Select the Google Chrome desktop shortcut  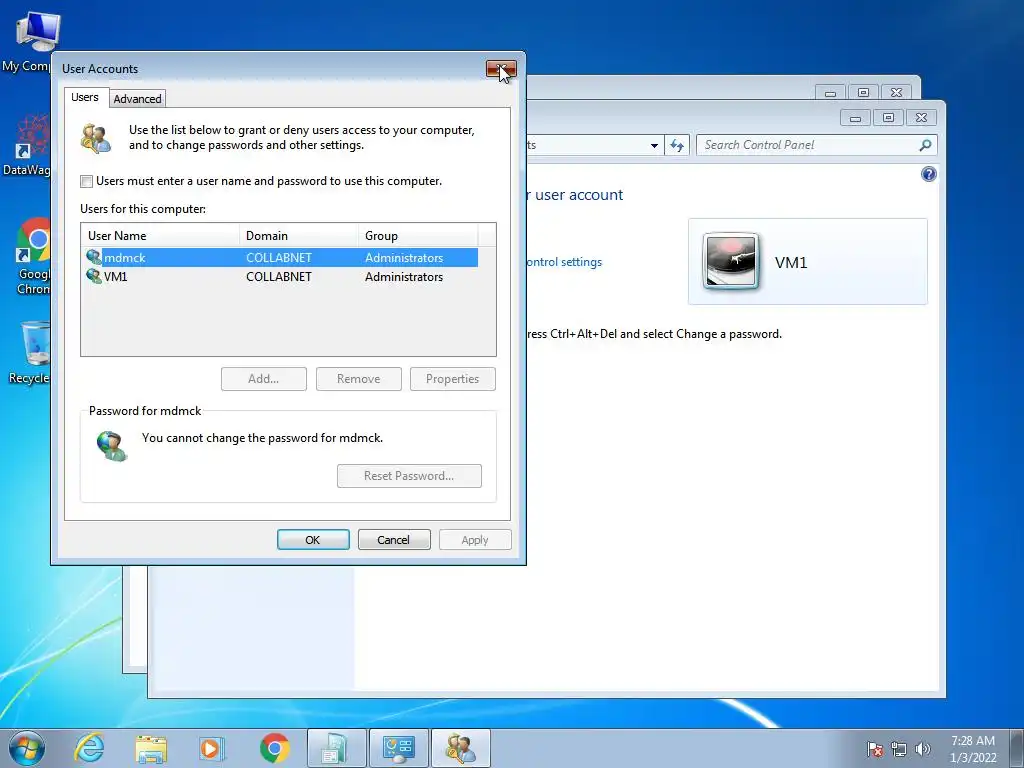click(33, 256)
